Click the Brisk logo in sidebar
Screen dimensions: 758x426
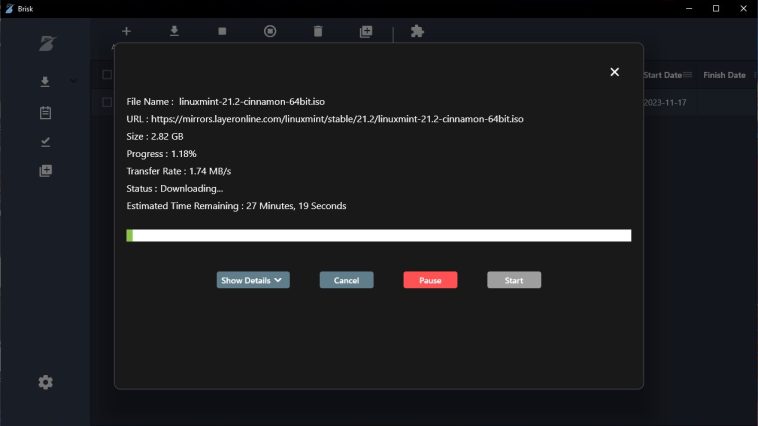(47, 44)
